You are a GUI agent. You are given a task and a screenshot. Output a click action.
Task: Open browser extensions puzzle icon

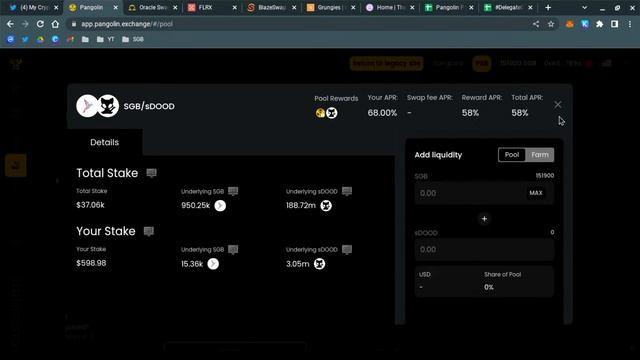[x=600, y=24]
